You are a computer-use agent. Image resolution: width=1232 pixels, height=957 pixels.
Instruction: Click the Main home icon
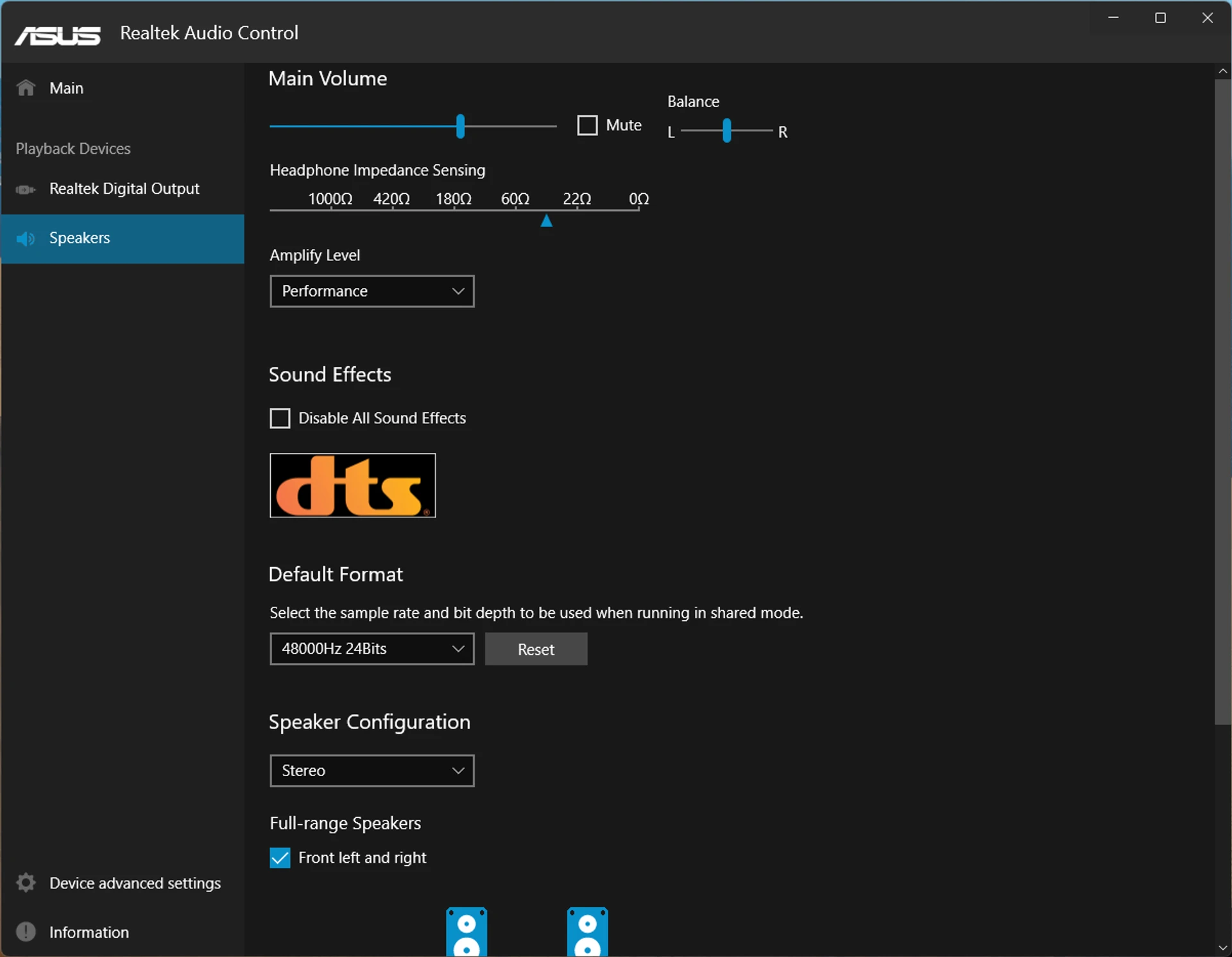coord(26,88)
